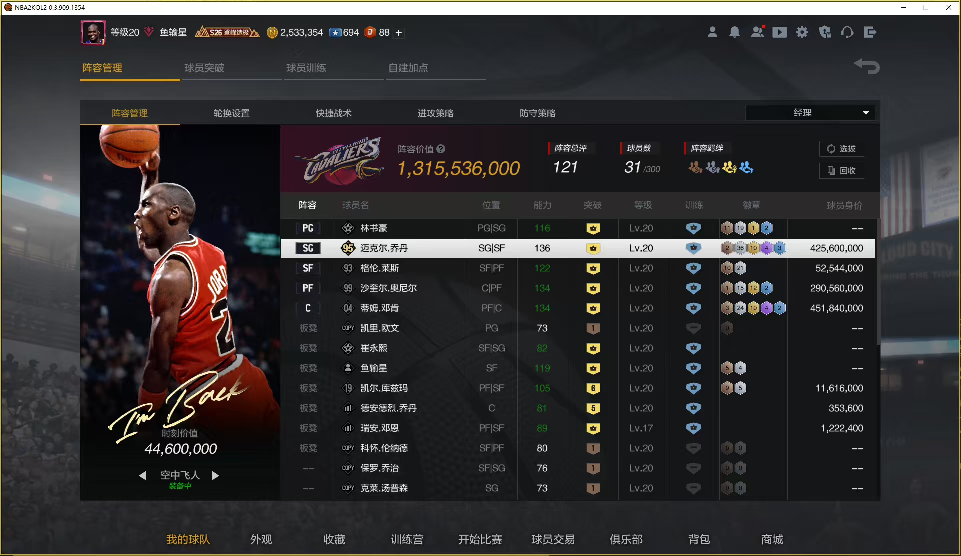Toggle training badge for 林书豪 row

693,228
